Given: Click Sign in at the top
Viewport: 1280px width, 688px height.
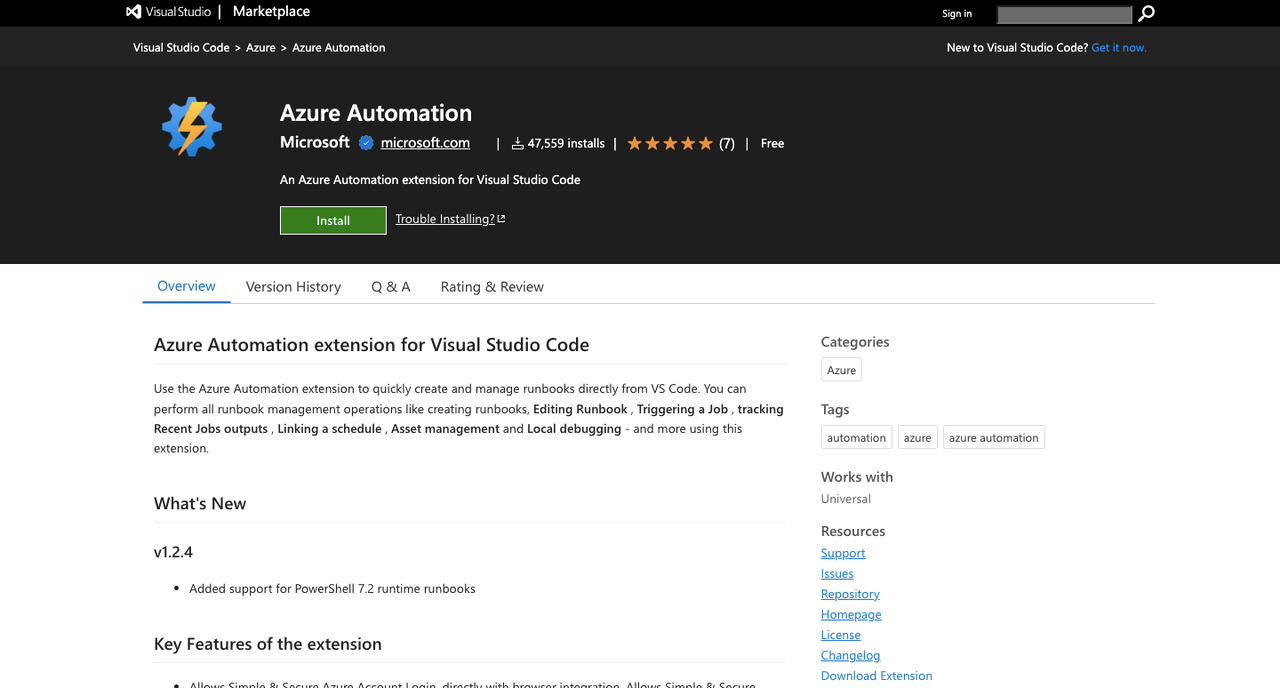Looking at the screenshot, I should (957, 14).
